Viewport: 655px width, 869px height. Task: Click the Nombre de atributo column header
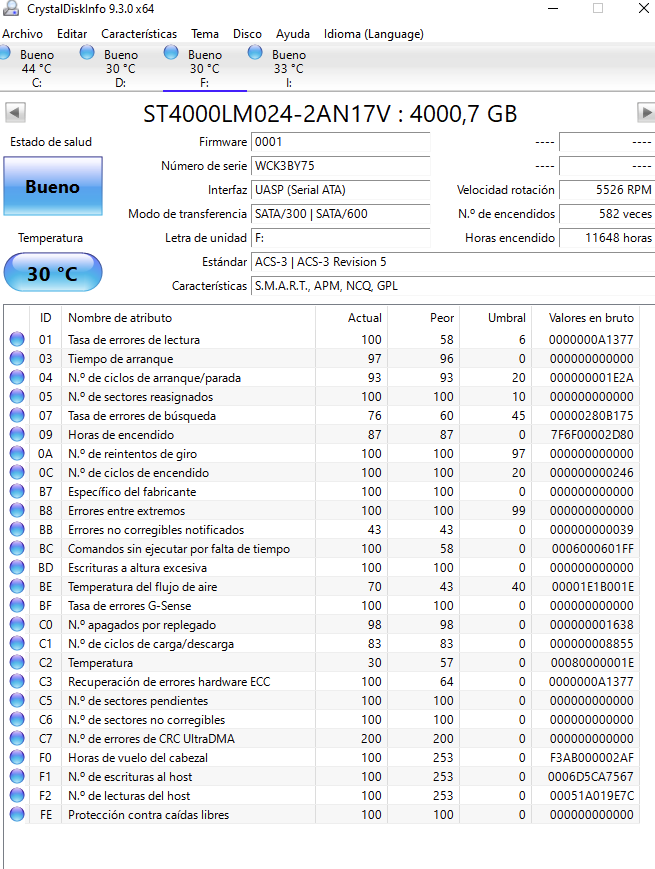188,318
